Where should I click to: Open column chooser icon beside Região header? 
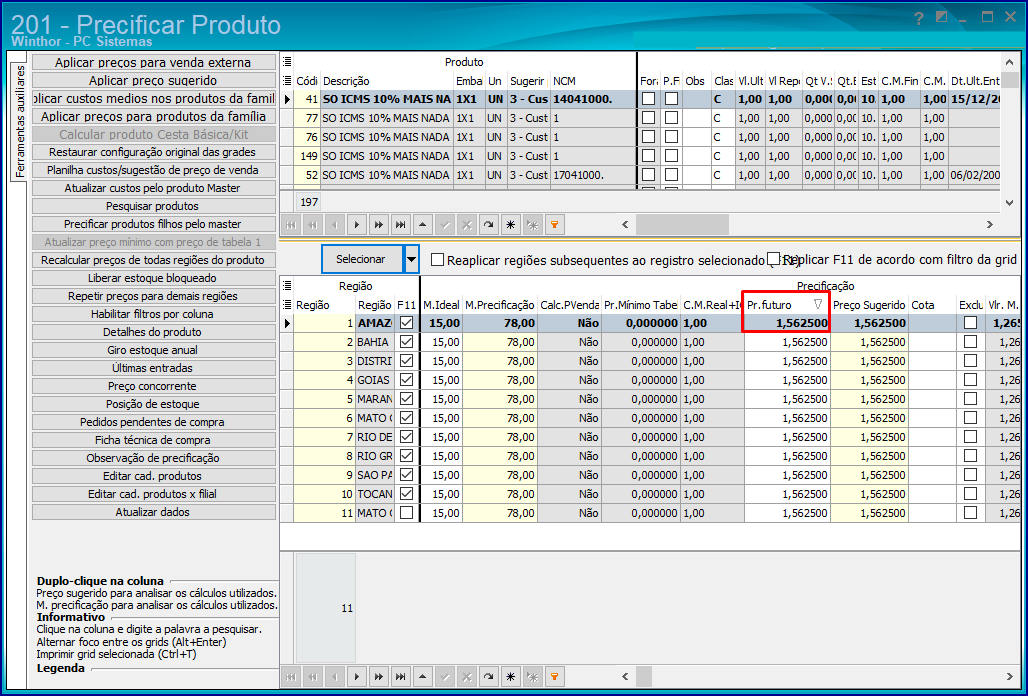[287, 305]
